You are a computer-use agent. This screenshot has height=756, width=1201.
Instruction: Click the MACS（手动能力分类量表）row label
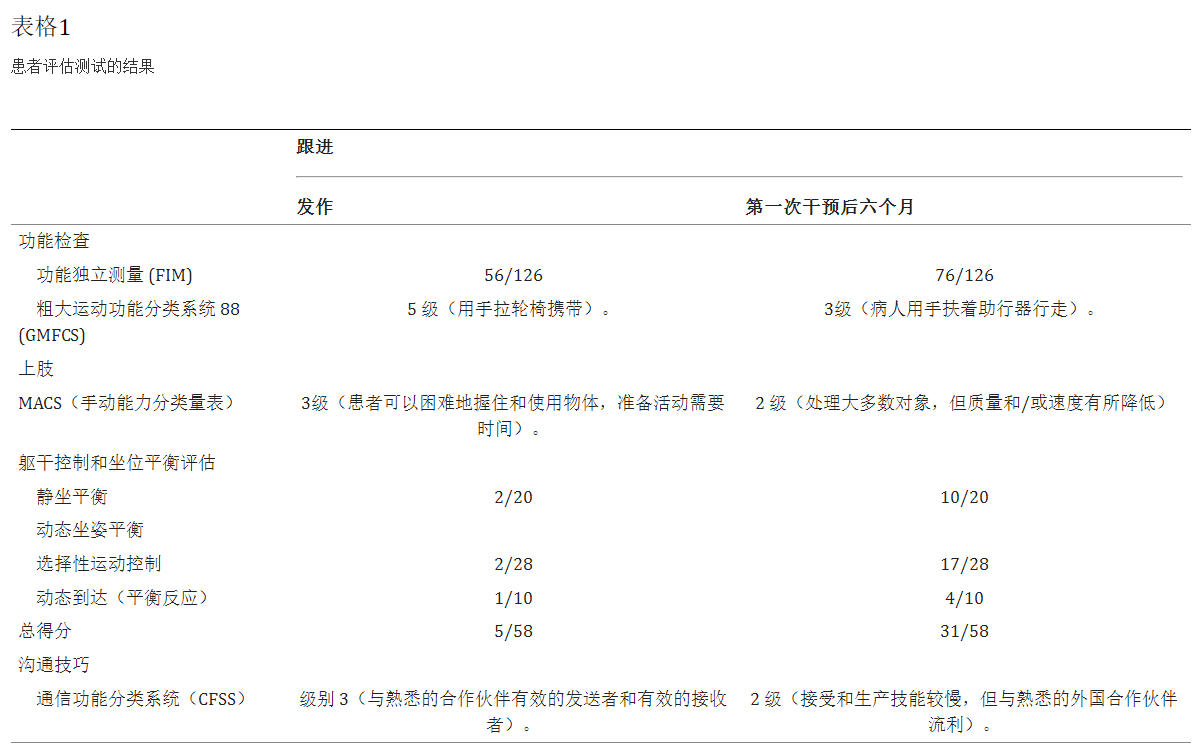point(126,403)
